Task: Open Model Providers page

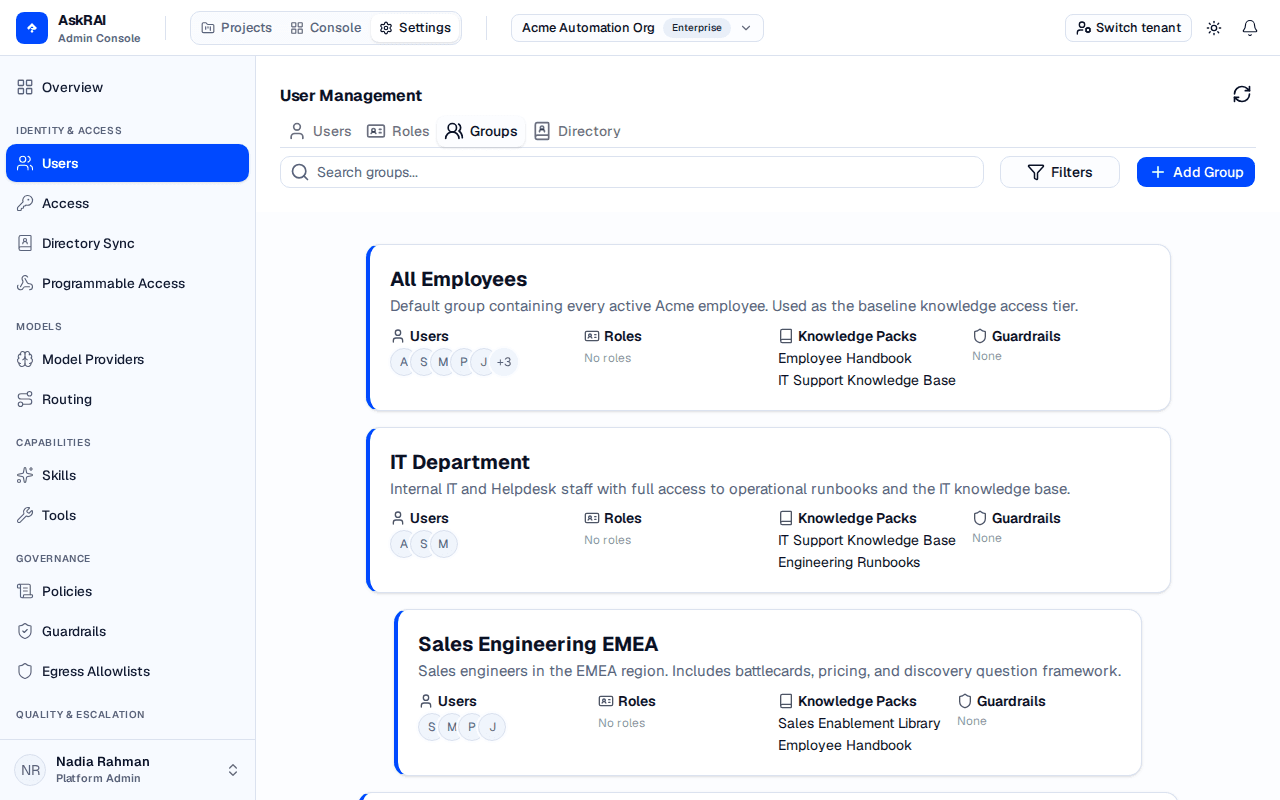Action: (127, 359)
